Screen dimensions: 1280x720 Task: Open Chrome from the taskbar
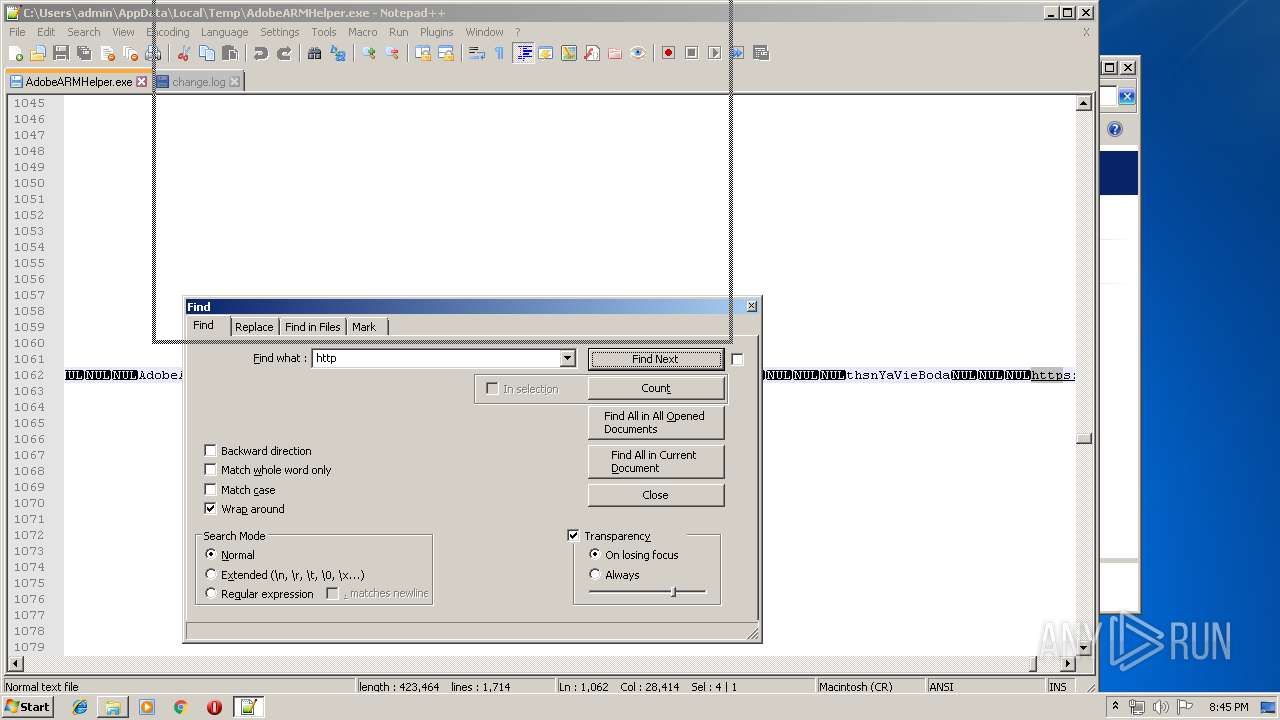point(181,707)
